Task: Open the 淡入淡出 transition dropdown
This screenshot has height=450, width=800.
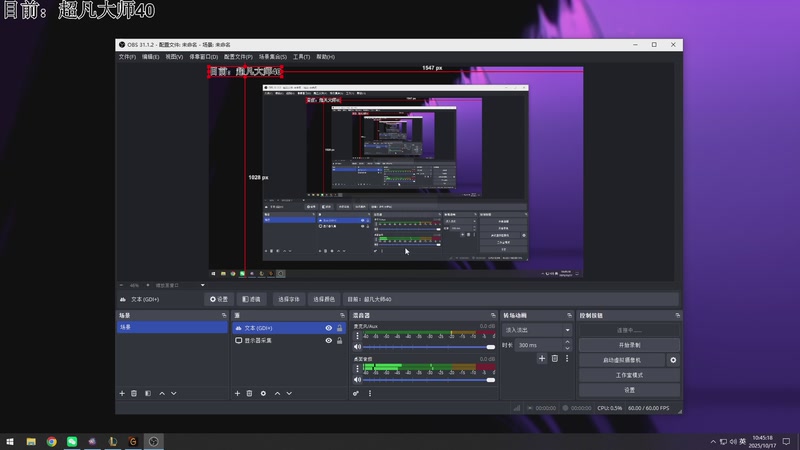Action: click(536, 330)
